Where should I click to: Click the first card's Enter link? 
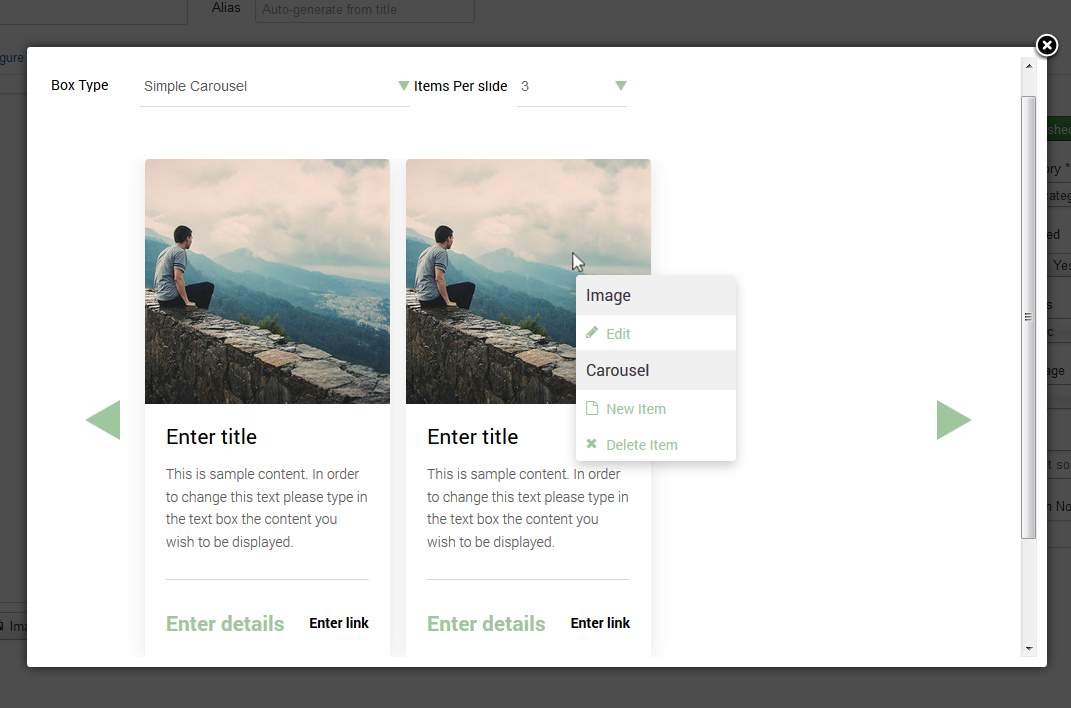click(x=339, y=623)
